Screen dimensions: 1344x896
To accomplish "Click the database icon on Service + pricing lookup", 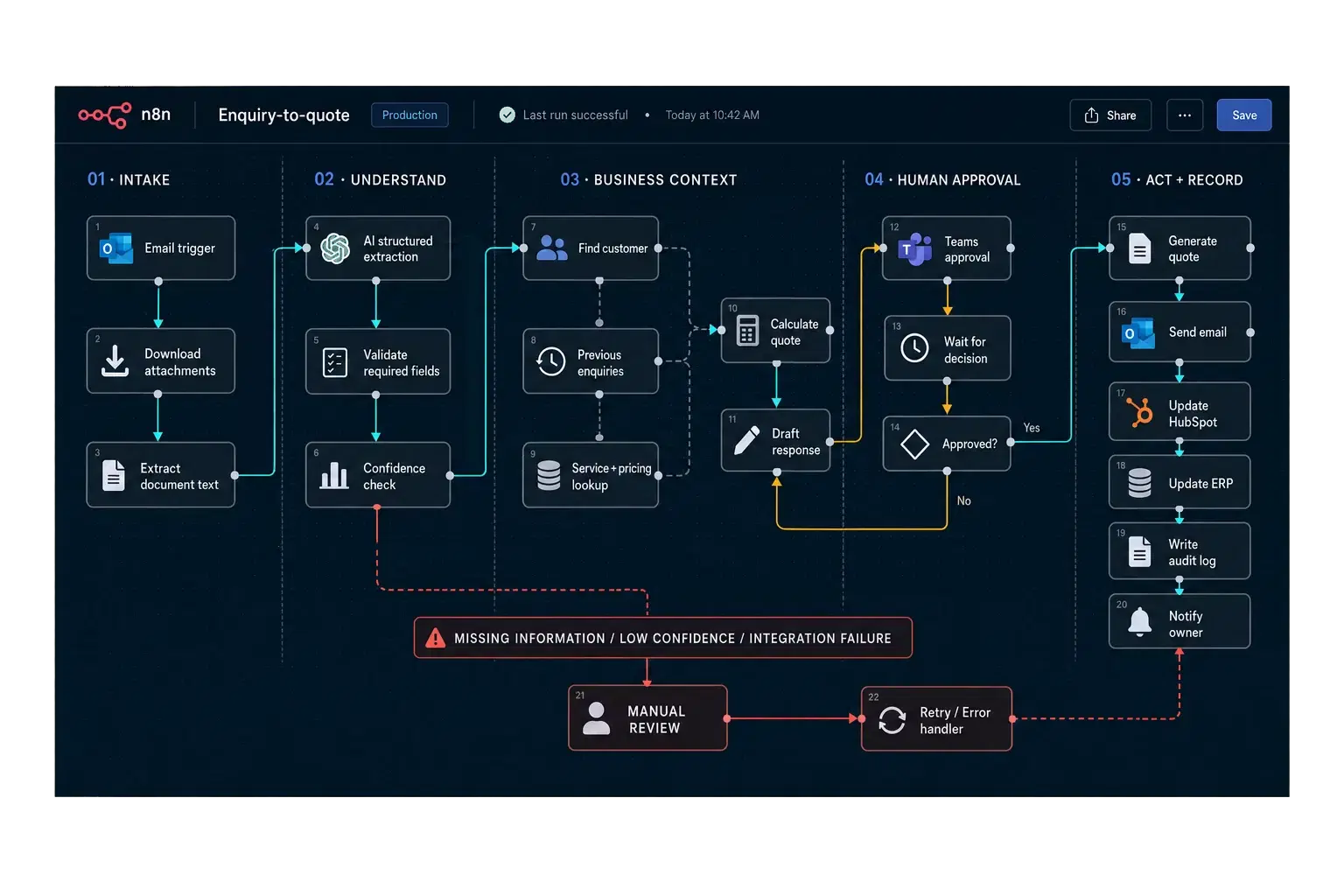I will (549, 475).
